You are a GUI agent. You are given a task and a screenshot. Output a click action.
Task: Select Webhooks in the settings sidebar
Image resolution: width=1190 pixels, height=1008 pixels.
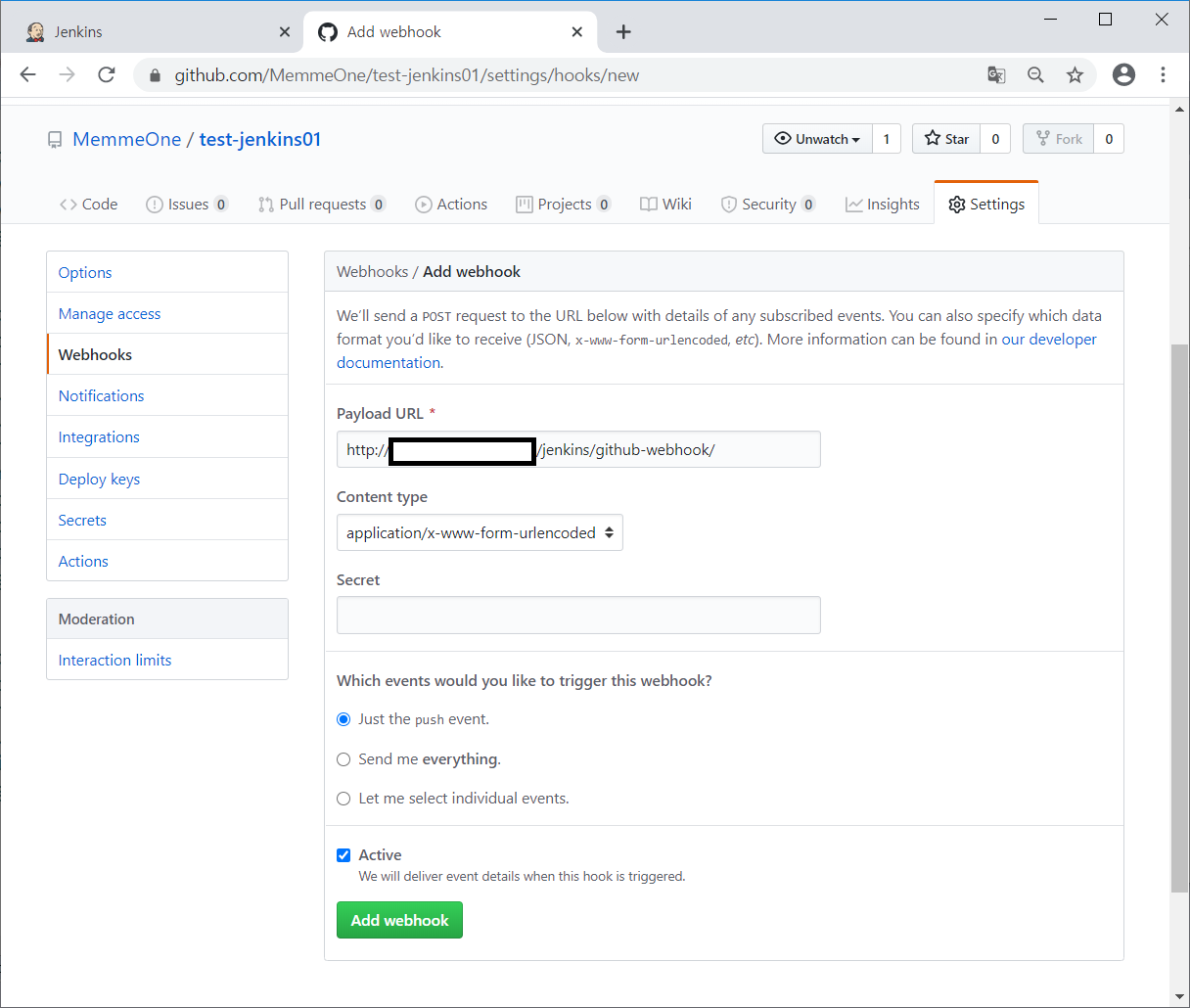pyautogui.click(x=167, y=354)
